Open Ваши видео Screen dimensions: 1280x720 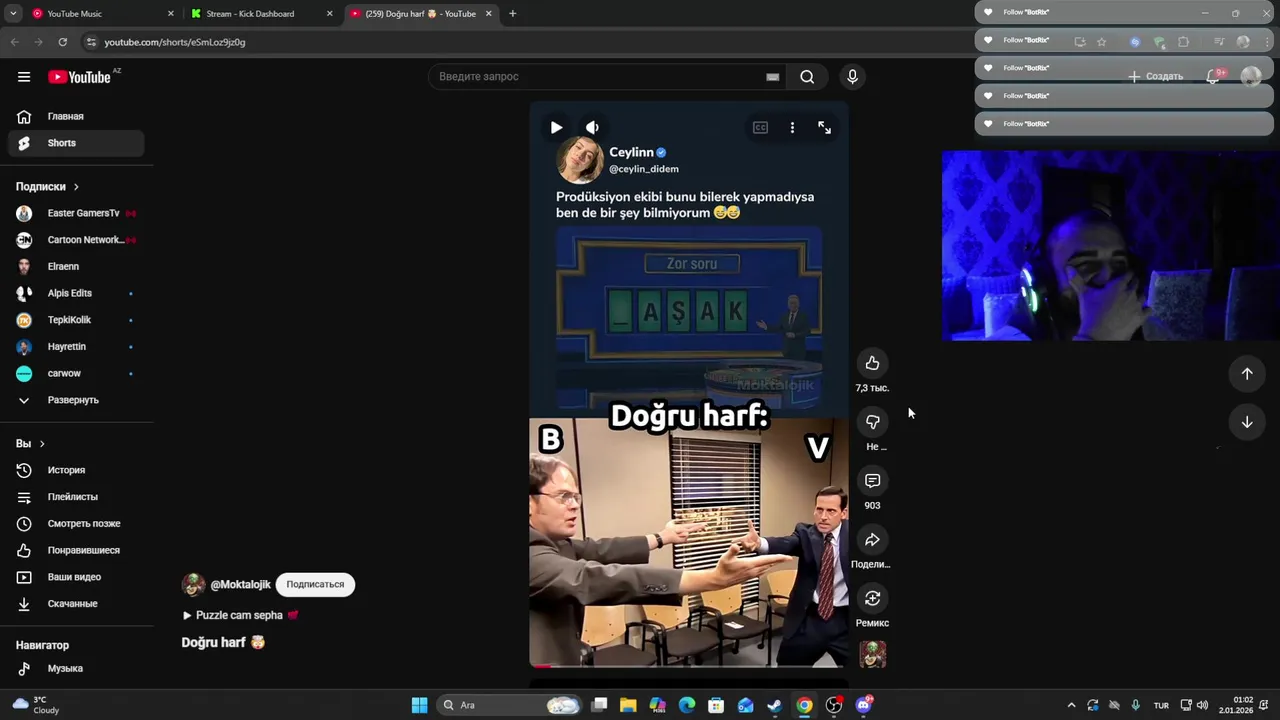point(76,577)
